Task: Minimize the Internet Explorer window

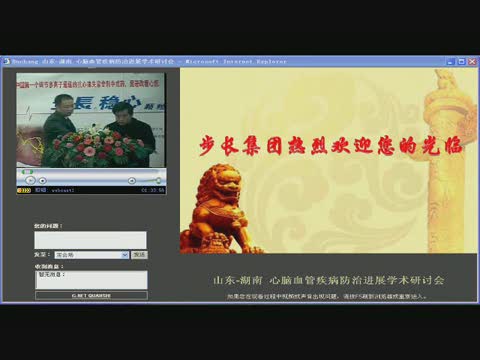Action: [451, 61]
